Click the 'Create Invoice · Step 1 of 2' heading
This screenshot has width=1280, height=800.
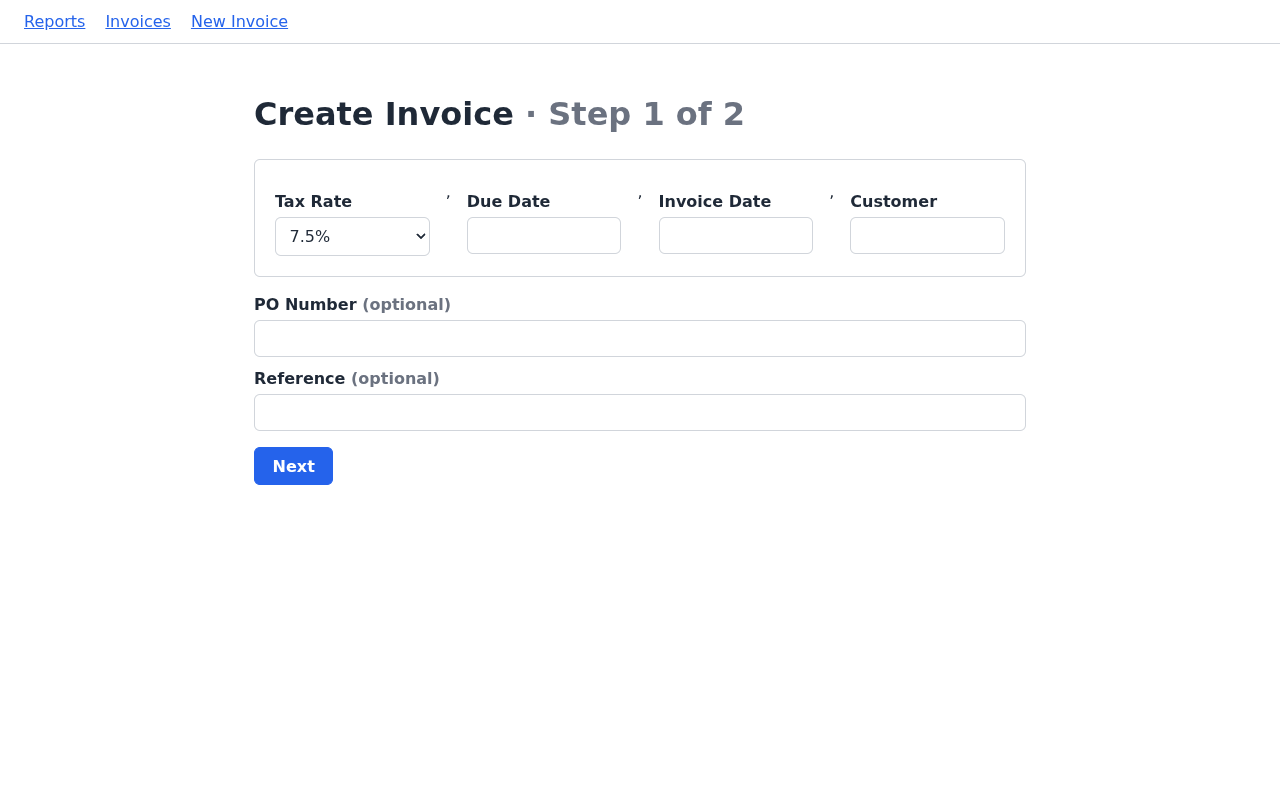499,114
